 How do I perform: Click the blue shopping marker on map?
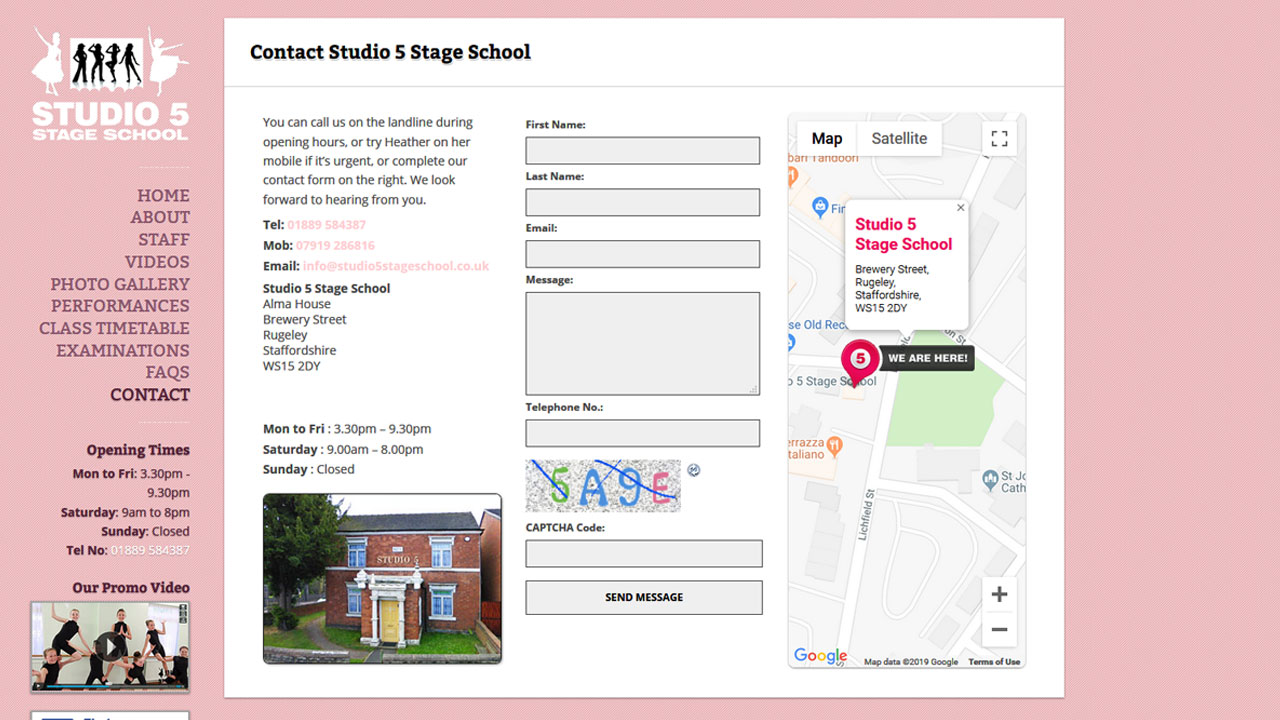(820, 207)
